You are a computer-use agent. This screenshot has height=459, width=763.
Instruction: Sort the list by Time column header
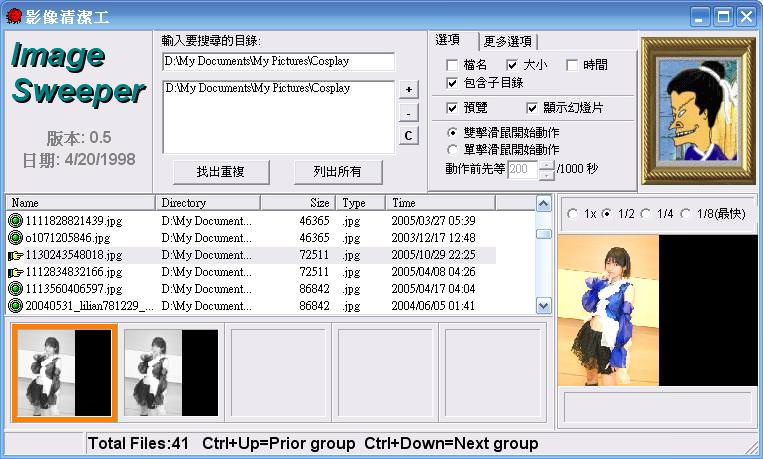tap(440, 203)
